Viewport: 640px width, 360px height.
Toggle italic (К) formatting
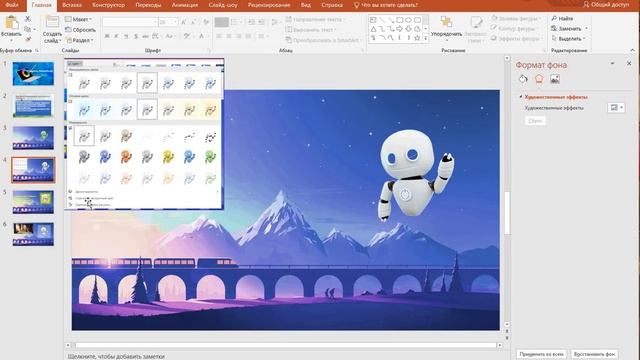pyautogui.click(x=116, y=36)
